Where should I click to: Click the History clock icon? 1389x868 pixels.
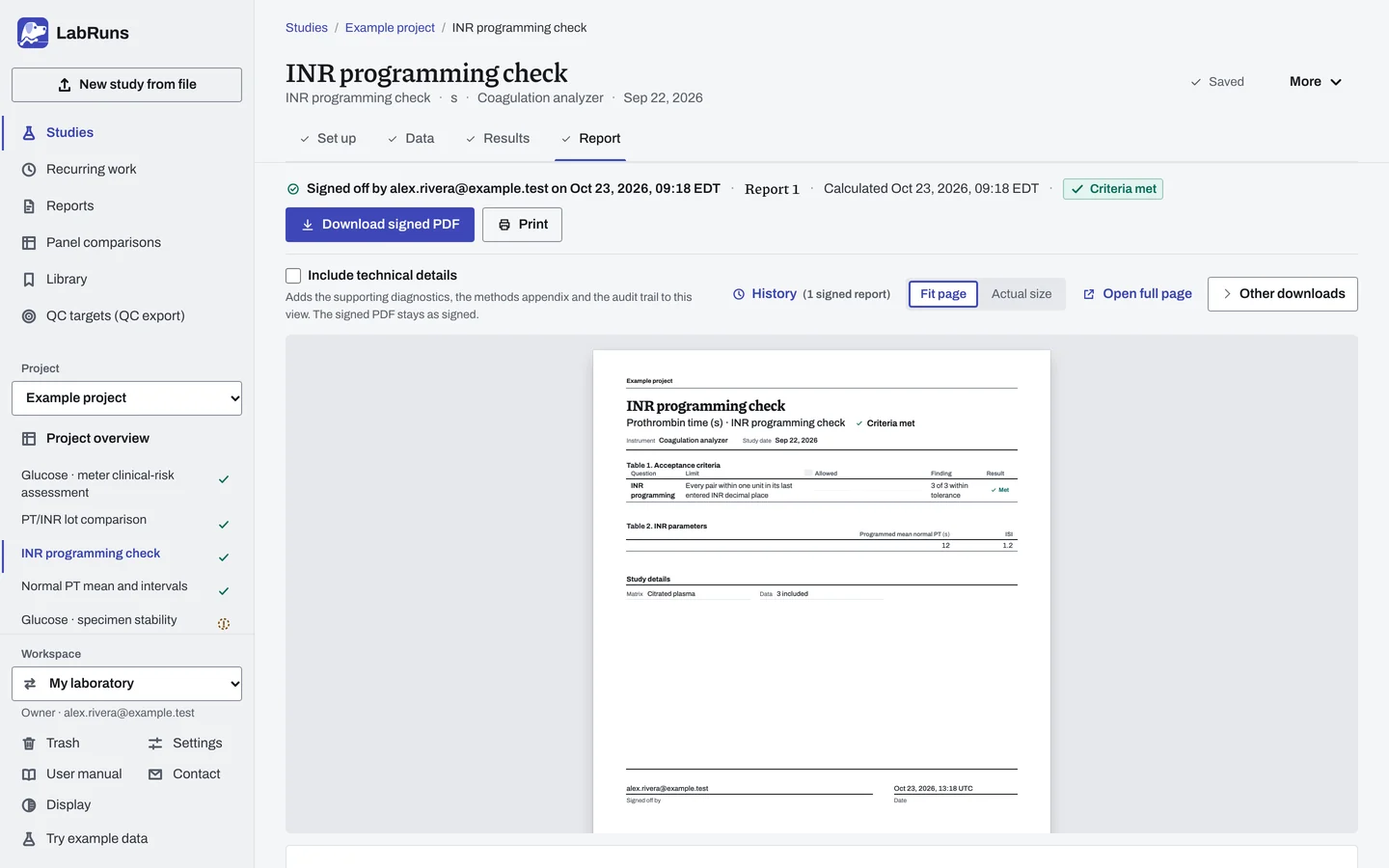(739, 294)
